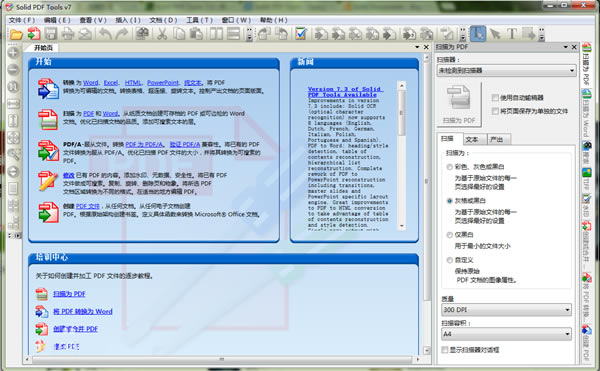Click the Excel link in the convert row
This screenshot has width=600, height=371.
point(111,83)
